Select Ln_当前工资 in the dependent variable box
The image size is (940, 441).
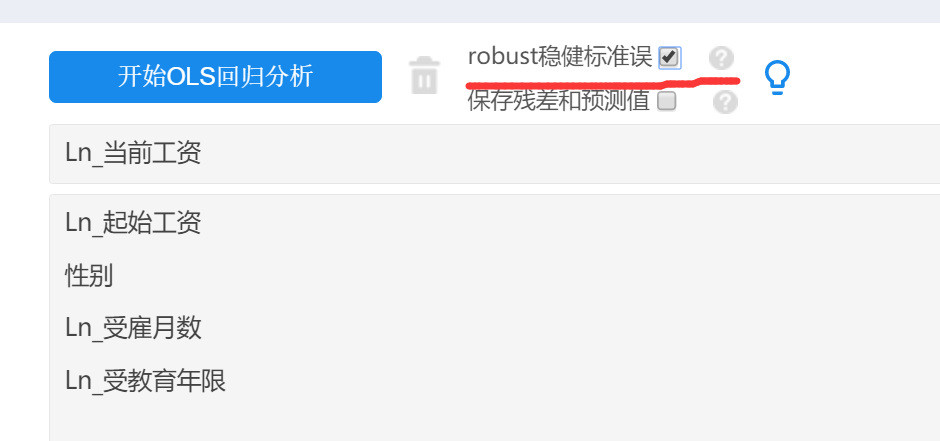click(133, 153)
